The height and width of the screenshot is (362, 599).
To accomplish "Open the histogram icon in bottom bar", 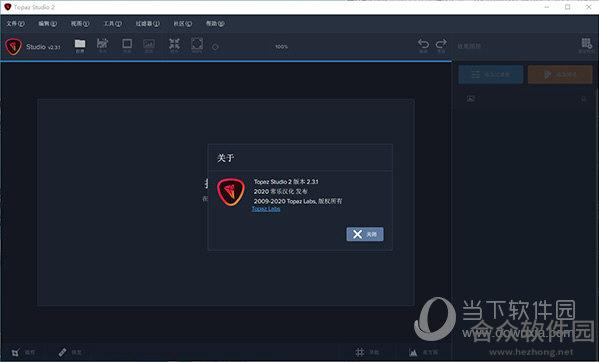I will 413,352.
